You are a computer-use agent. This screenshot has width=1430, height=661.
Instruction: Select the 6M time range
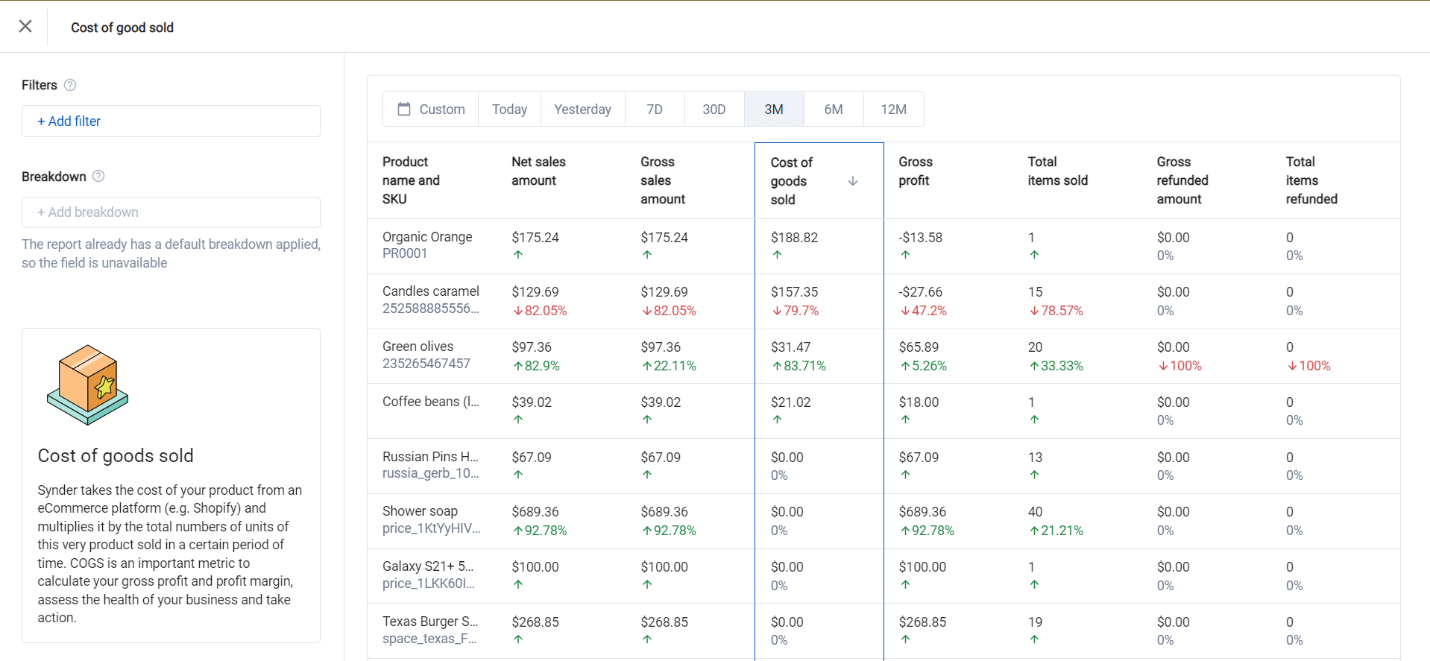point(833,109)
